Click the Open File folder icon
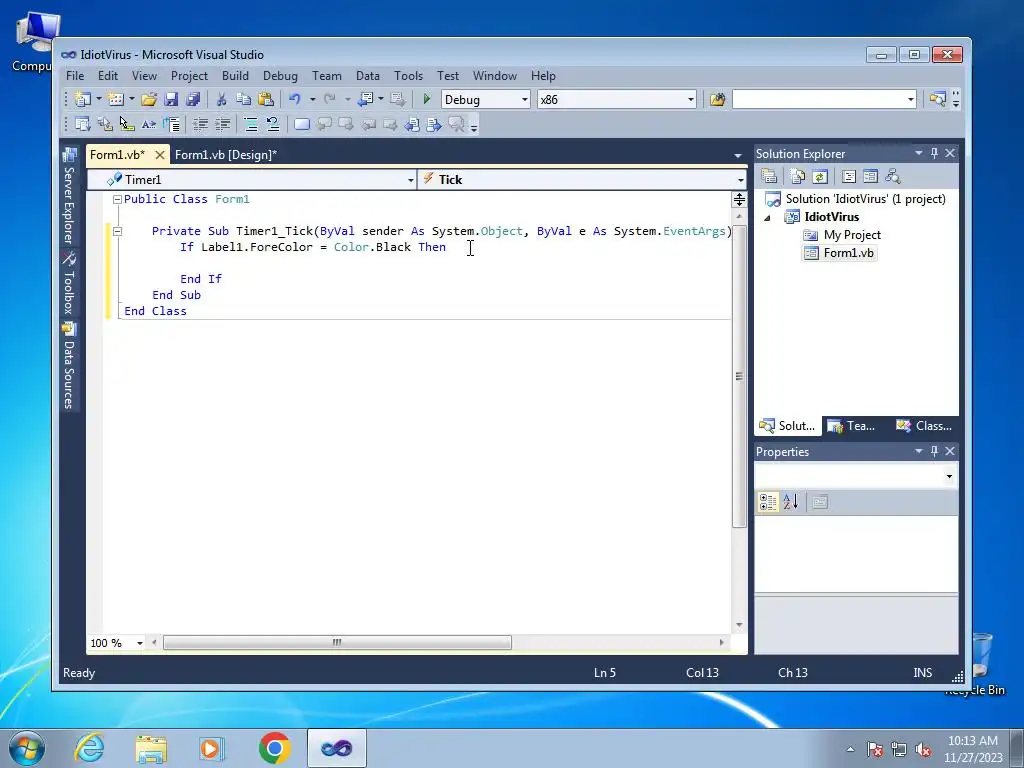 click(149, 99)
